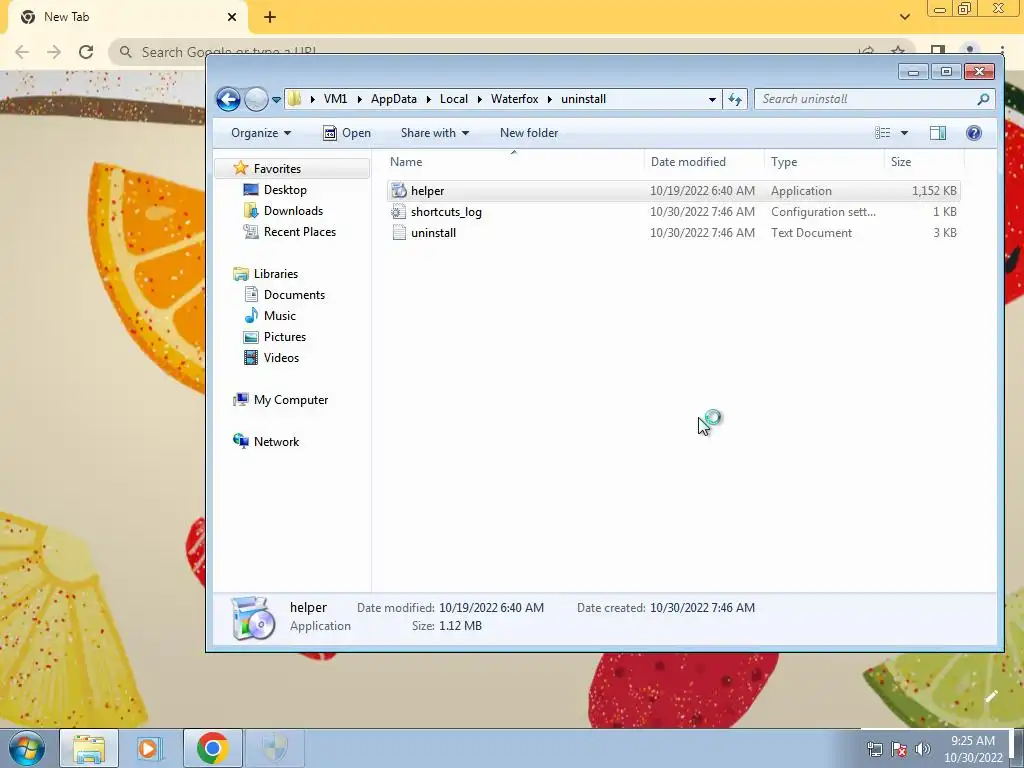Click the Windows Start button
This screenshot has width=1024, height=768.
click(27, 748)
